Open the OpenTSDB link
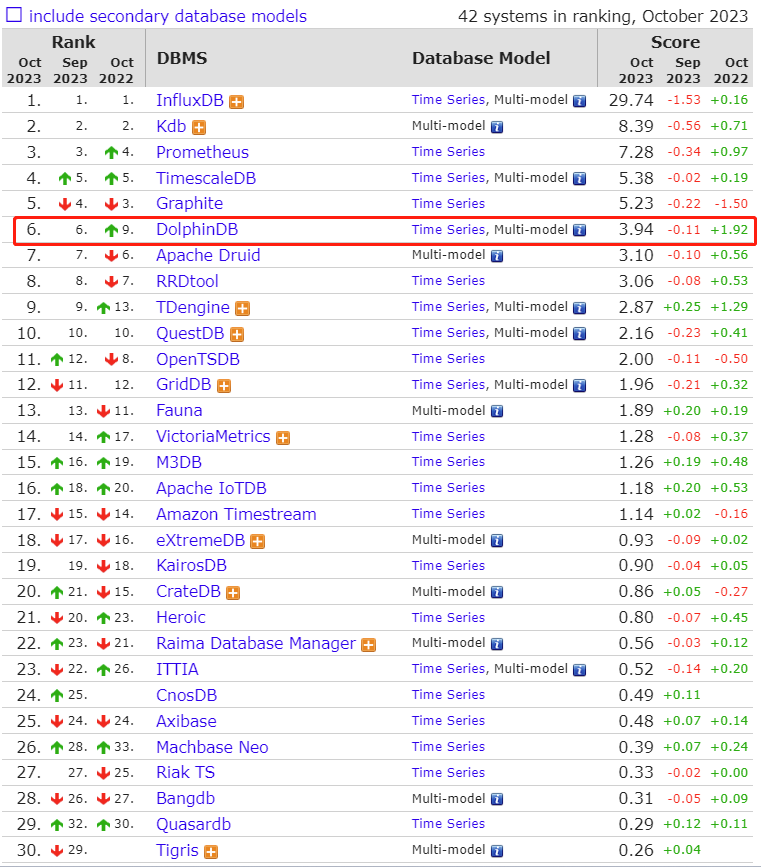The width and height of the screenshot is (761, 867). coord(197,359)
